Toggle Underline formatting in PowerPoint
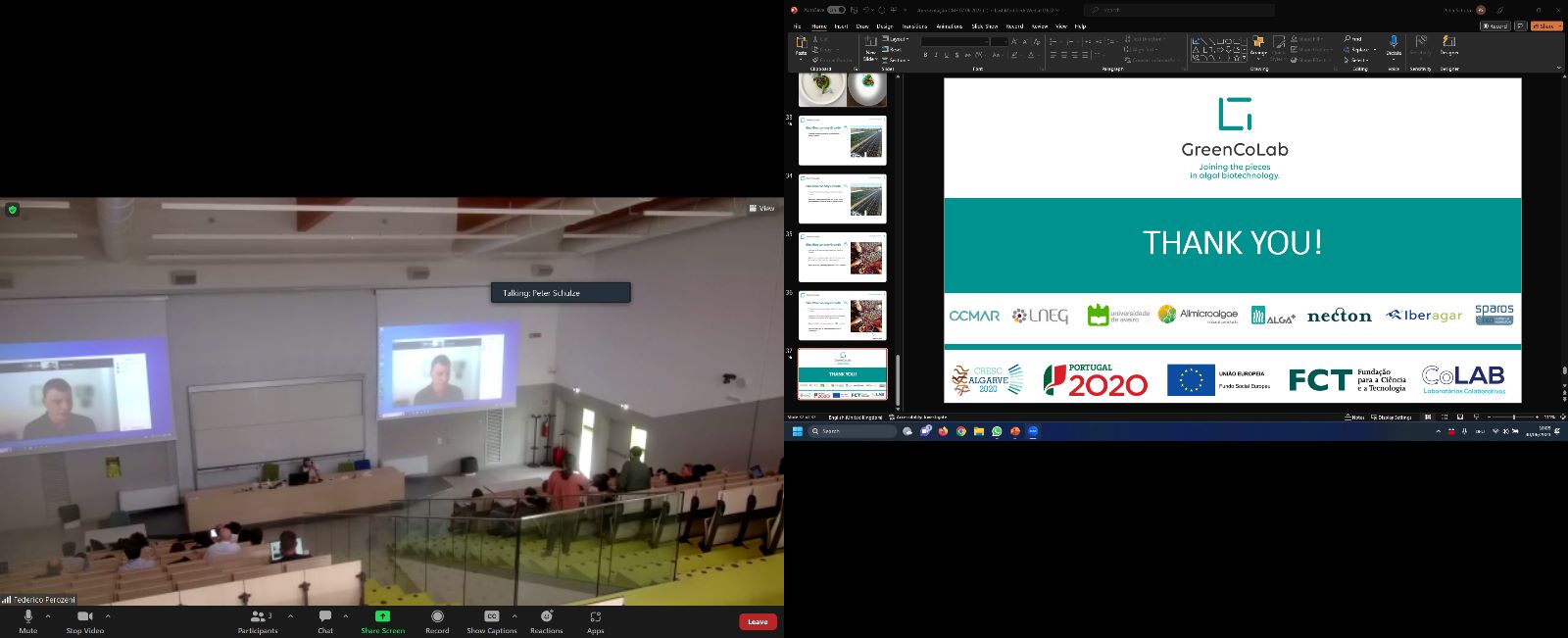This screenshot has width=1568, height=638. (947, 55)
